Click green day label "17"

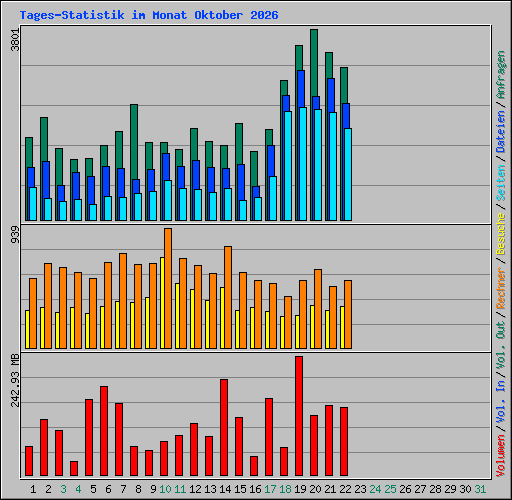point(270,489)
